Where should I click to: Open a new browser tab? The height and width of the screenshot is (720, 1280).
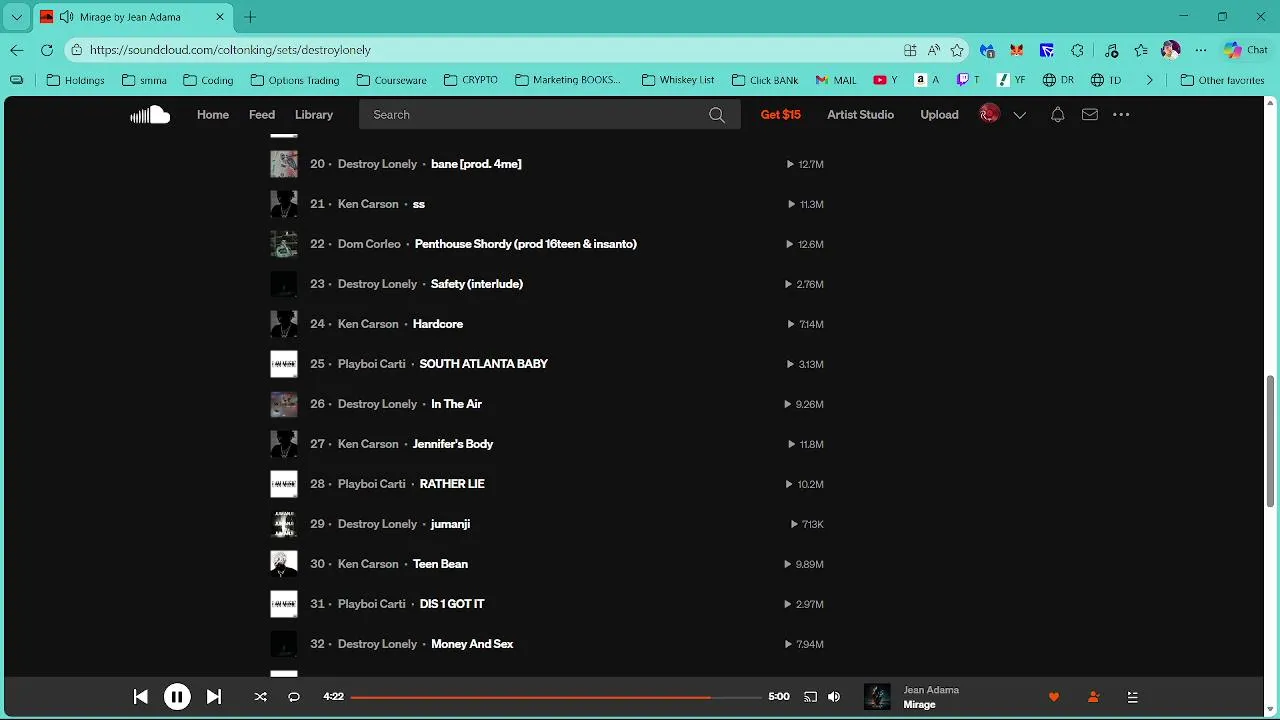point(250,17)
